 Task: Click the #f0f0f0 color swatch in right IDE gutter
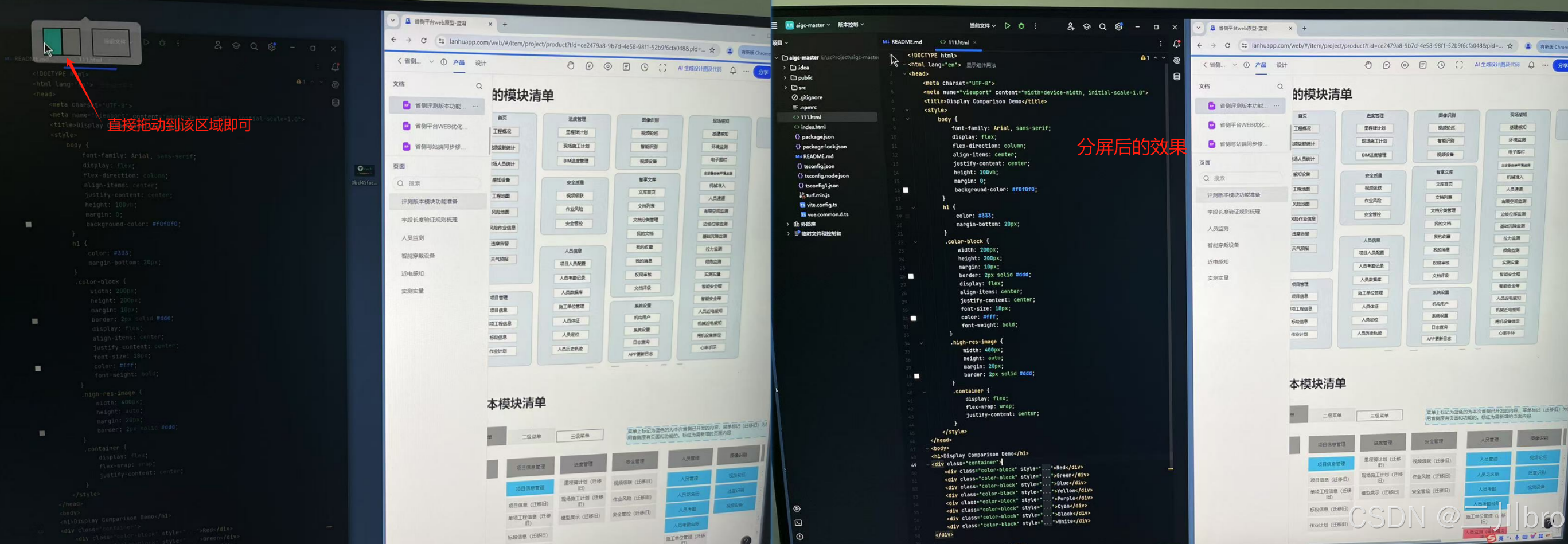coord(905,190)
